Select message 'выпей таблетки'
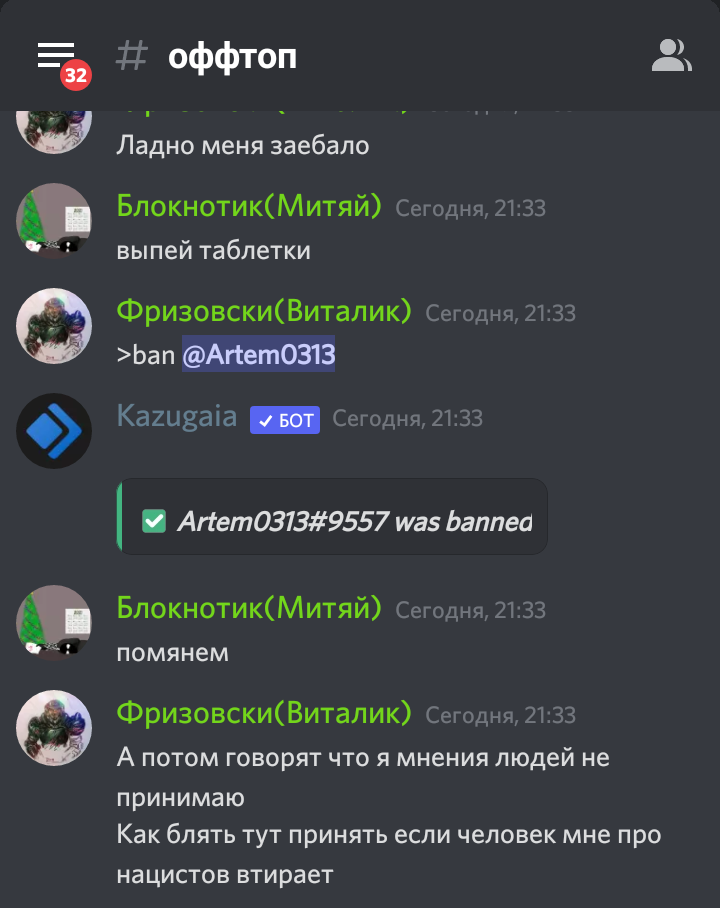 tap(214, 251)
